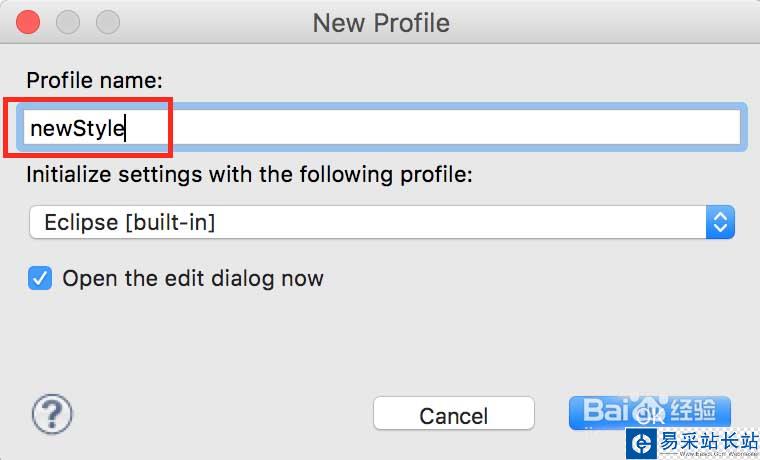Click the 'Profile name:' label
The width and height of the screenshot is (760, 460).
(x=94, y=80)
